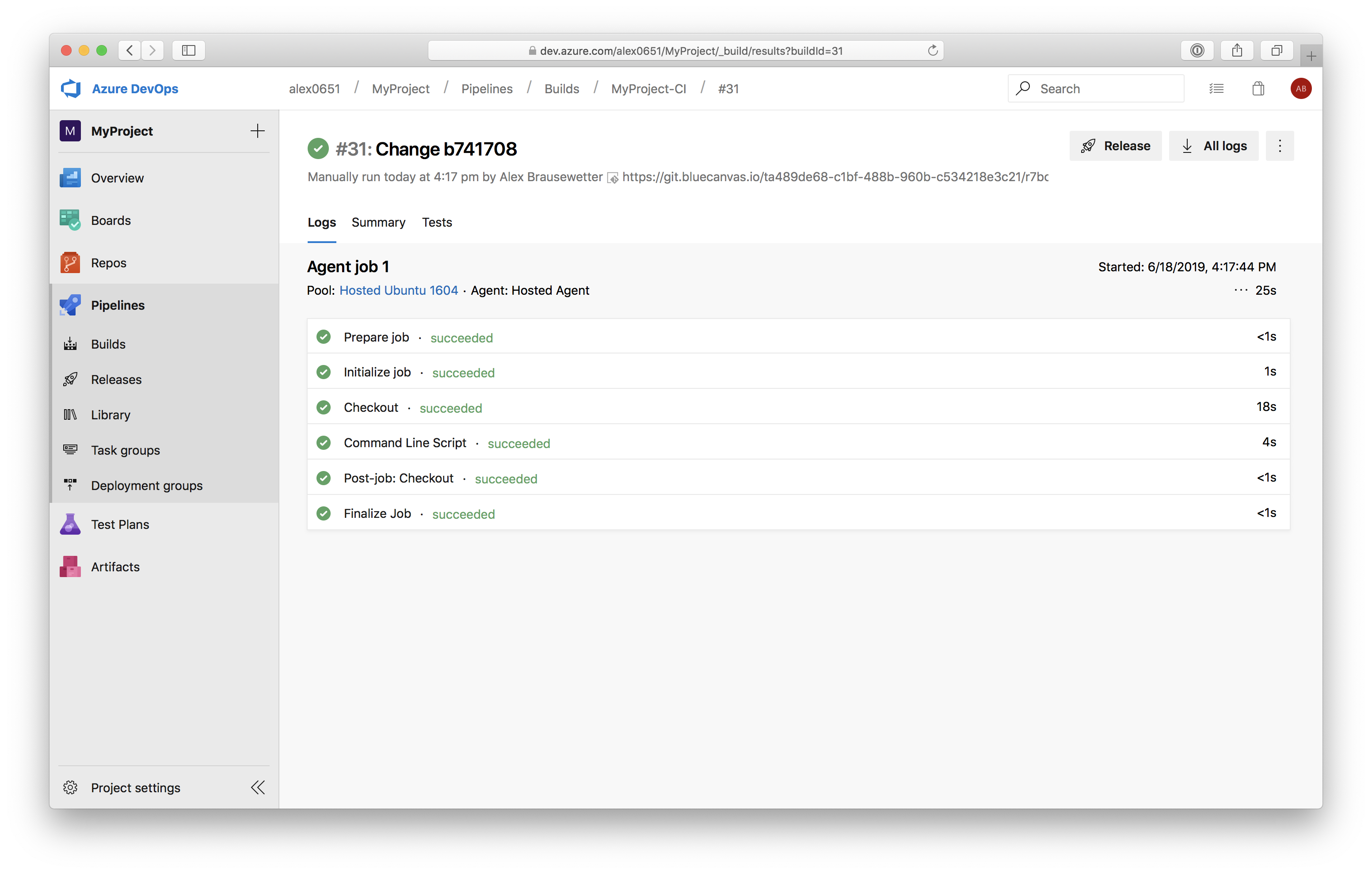
Task: Click the plus button beside MyProject
Action: coord(258,131)
